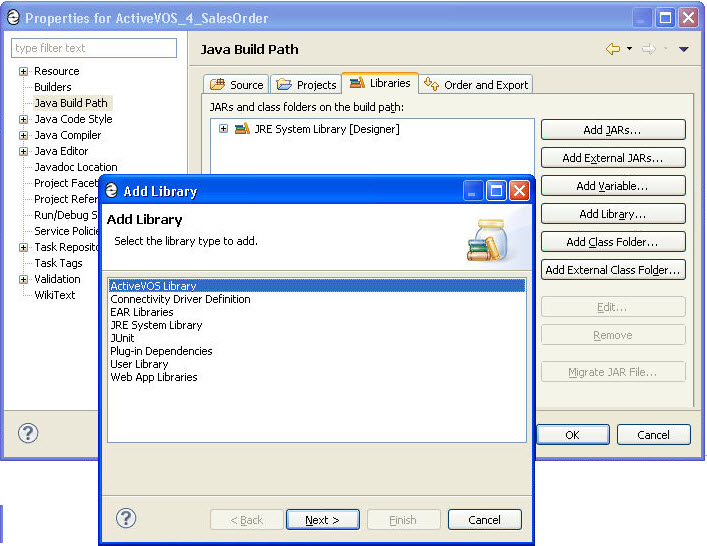Viewport: 707px width, 546px height.
Task: Click the help icon in Properties window
Action: click(x=28, y=433)
